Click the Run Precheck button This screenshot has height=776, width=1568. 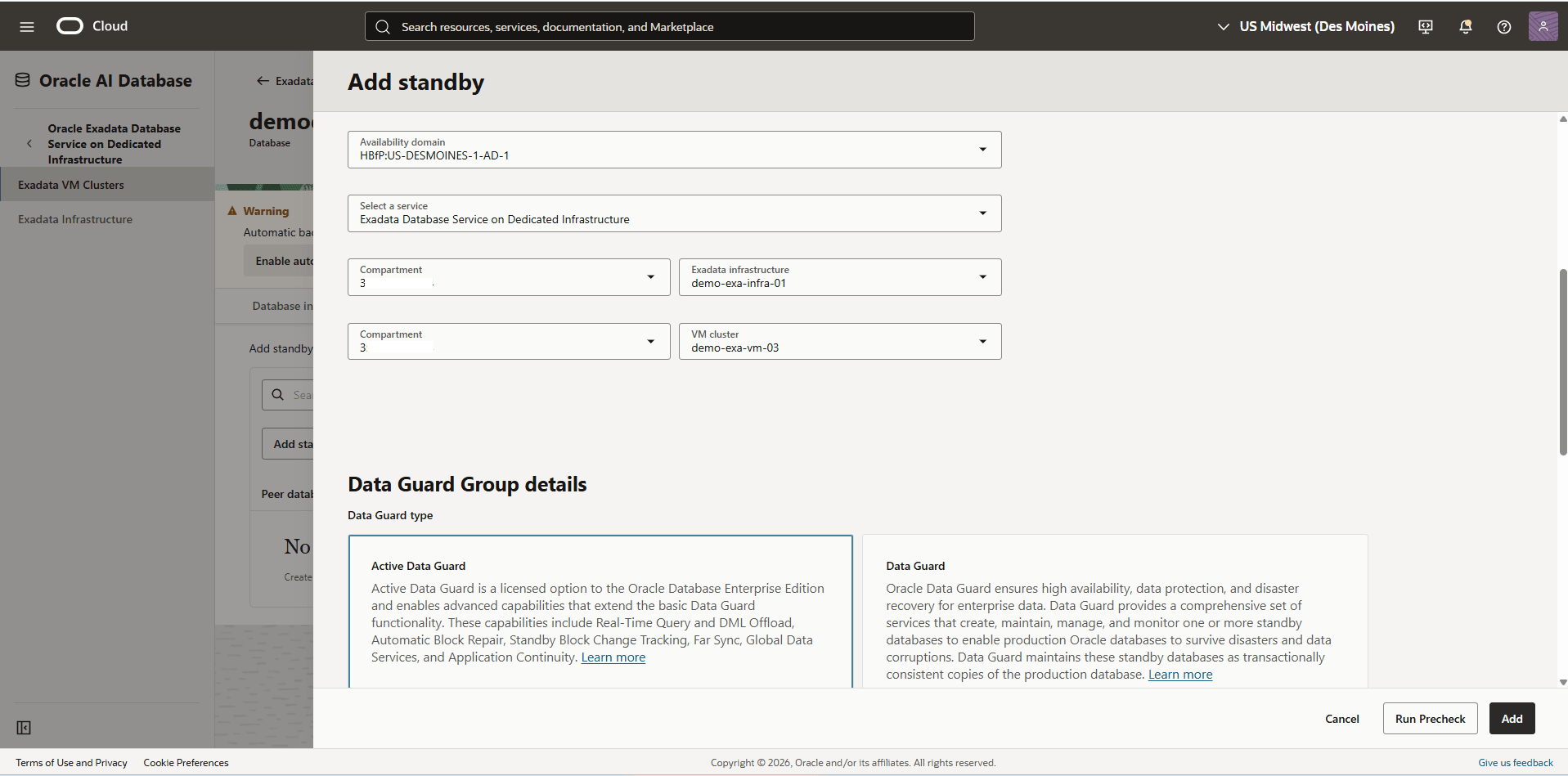1429,718
